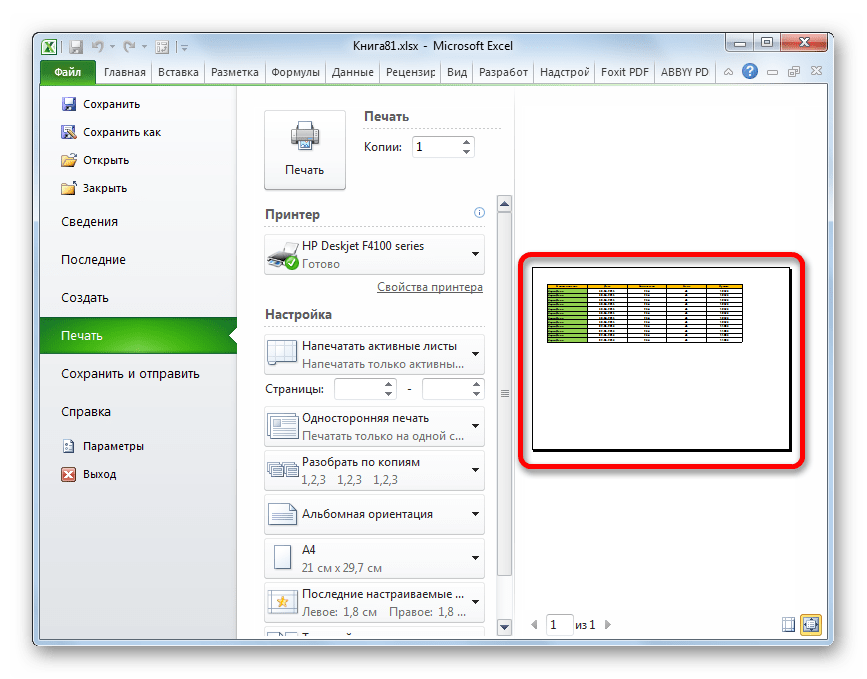This screenshot has height=679, width=867.
Task: Switch to the ABBYY PDF tab
Action: point(685,72)
